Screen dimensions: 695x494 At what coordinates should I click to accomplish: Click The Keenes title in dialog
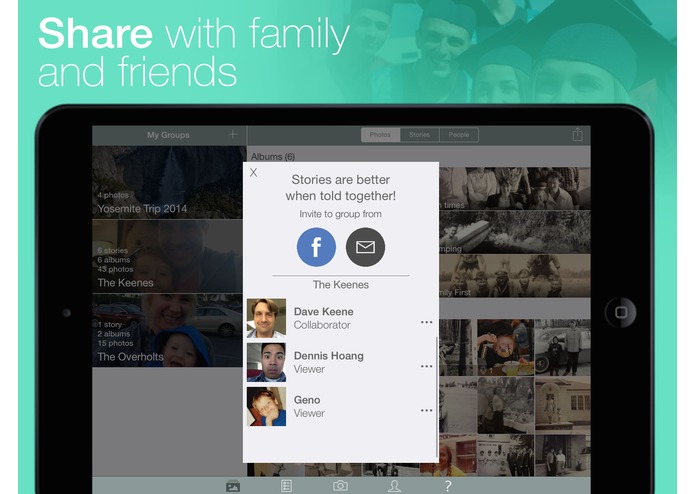[340, 284]
